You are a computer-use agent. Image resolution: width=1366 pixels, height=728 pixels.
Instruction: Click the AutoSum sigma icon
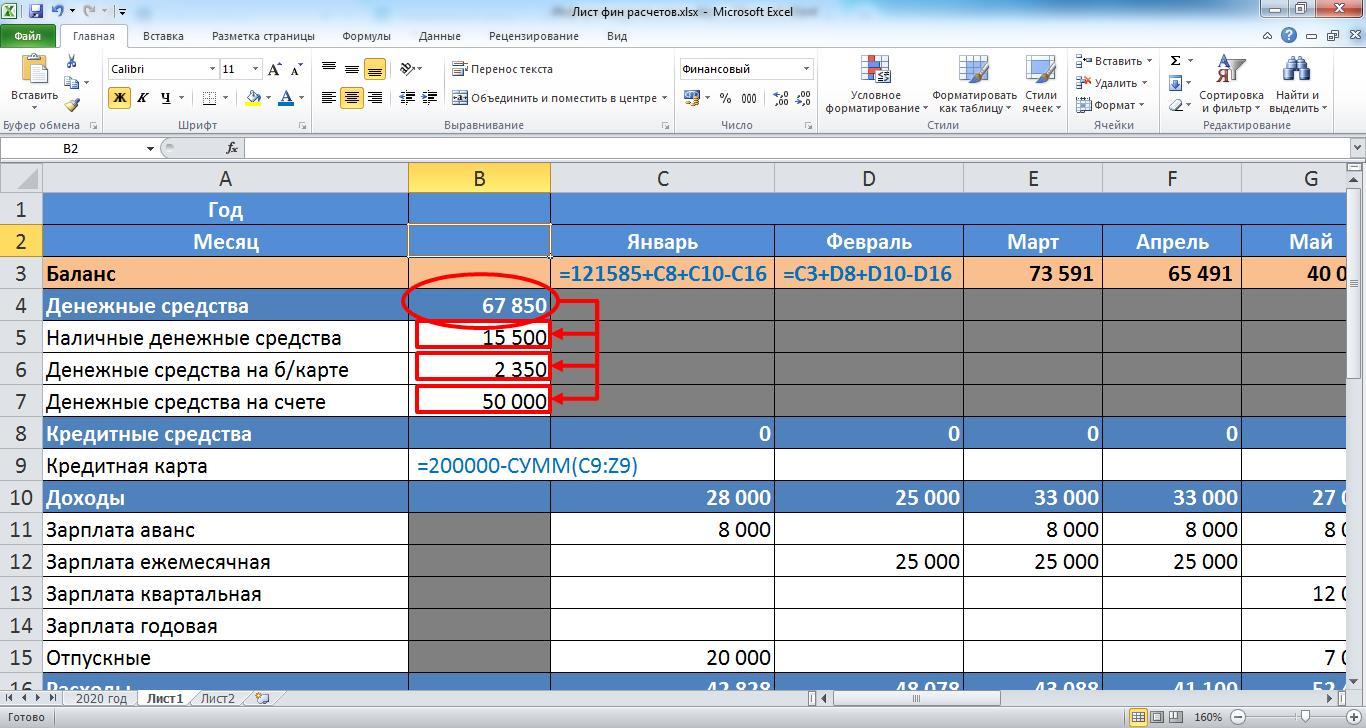pos(1176,61)
